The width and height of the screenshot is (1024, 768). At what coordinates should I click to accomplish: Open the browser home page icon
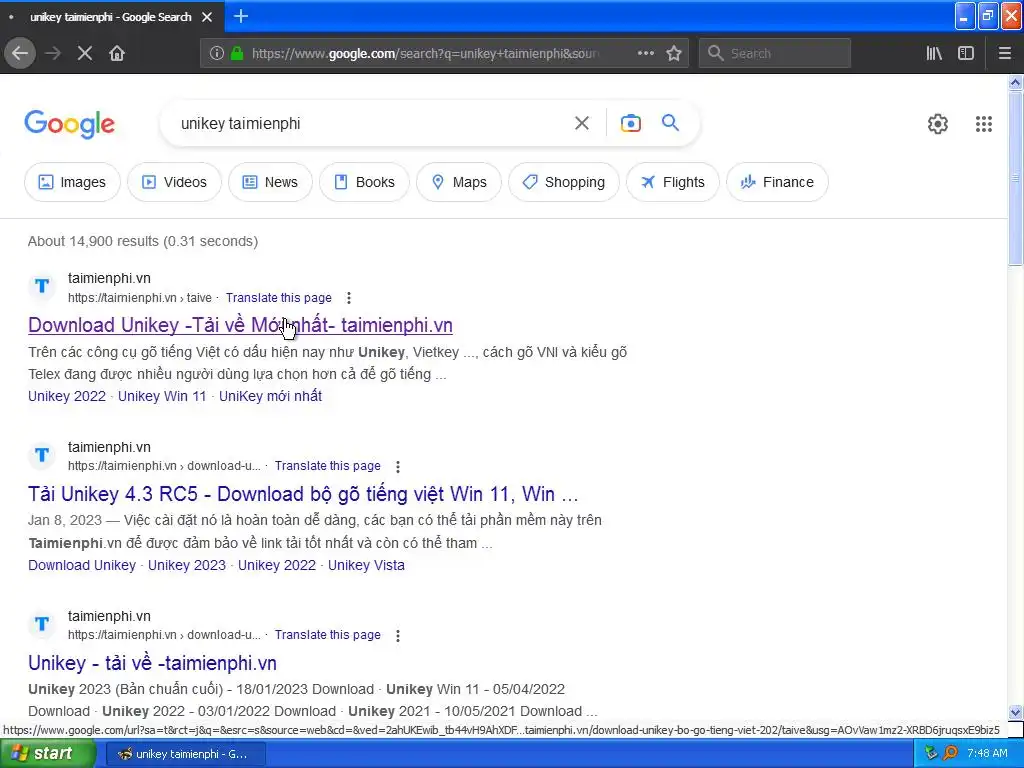pyautogui.click(x=117, y=53)
